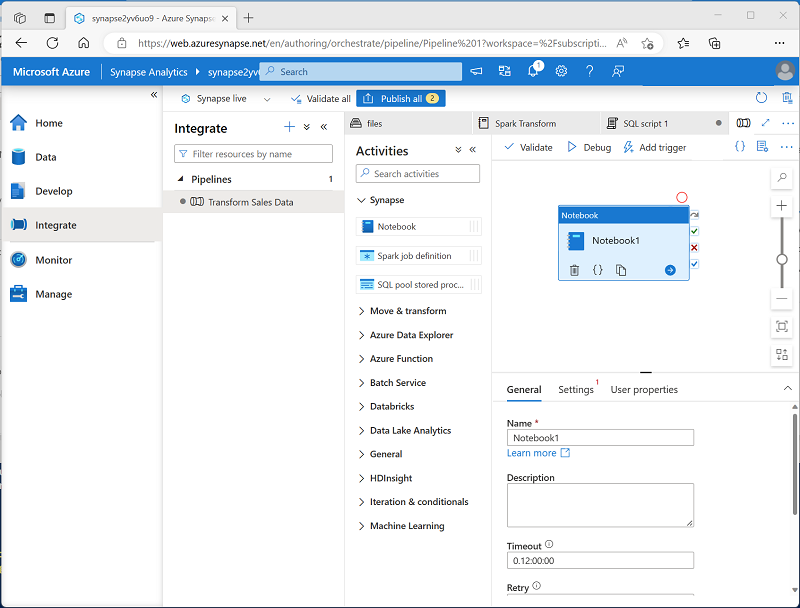Expand Azure Data Explorer activities
Viewport: 800px width, 608px height.
click(x=361, y=335)
